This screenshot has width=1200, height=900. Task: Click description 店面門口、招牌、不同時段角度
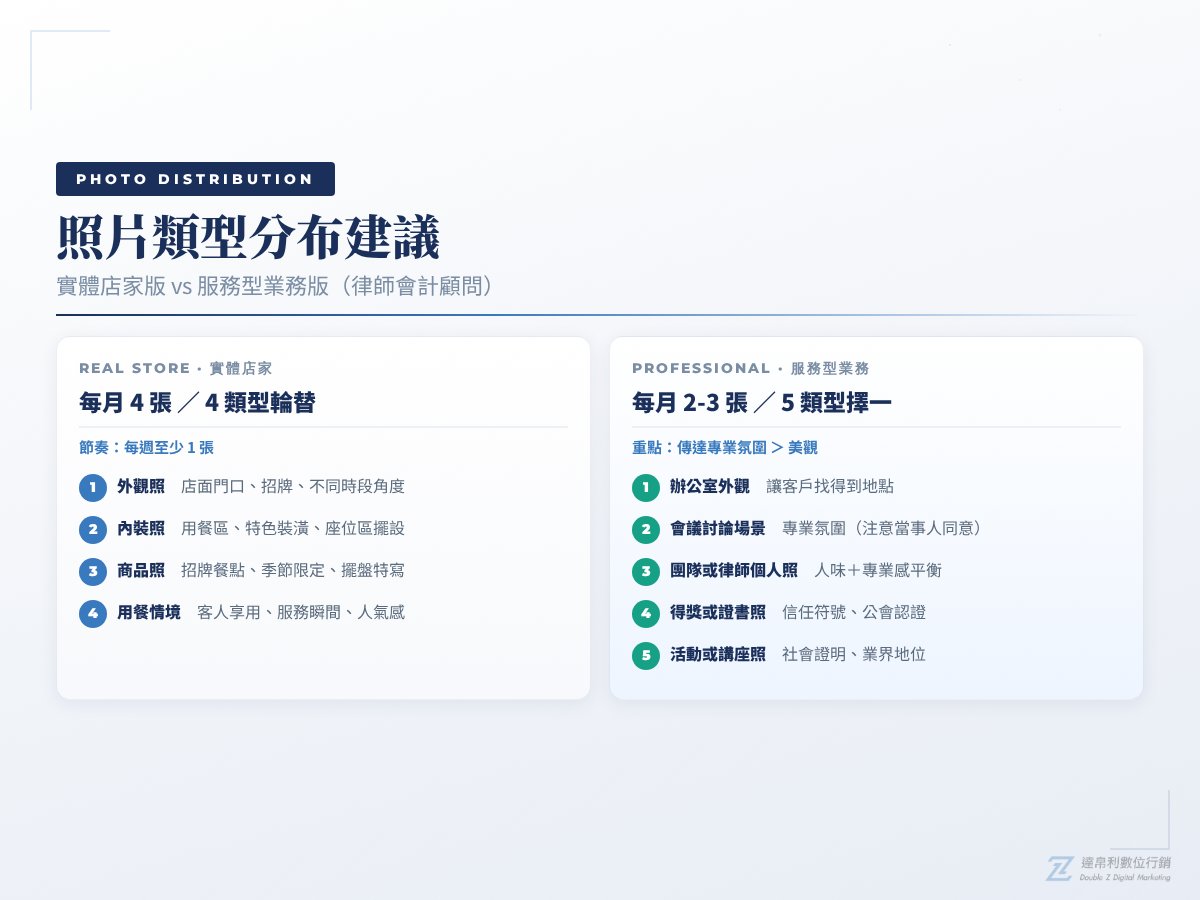[x=293, y=487]
